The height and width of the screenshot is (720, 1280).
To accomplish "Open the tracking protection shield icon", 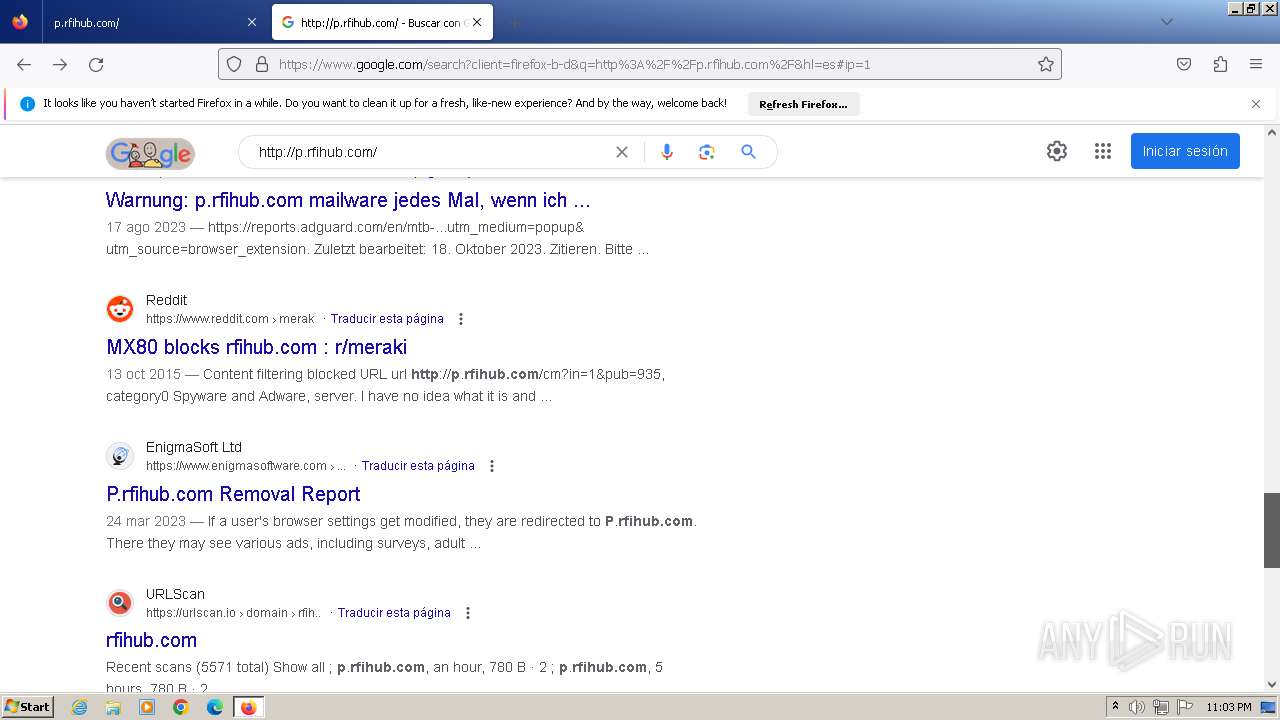I will click(234, 64).
